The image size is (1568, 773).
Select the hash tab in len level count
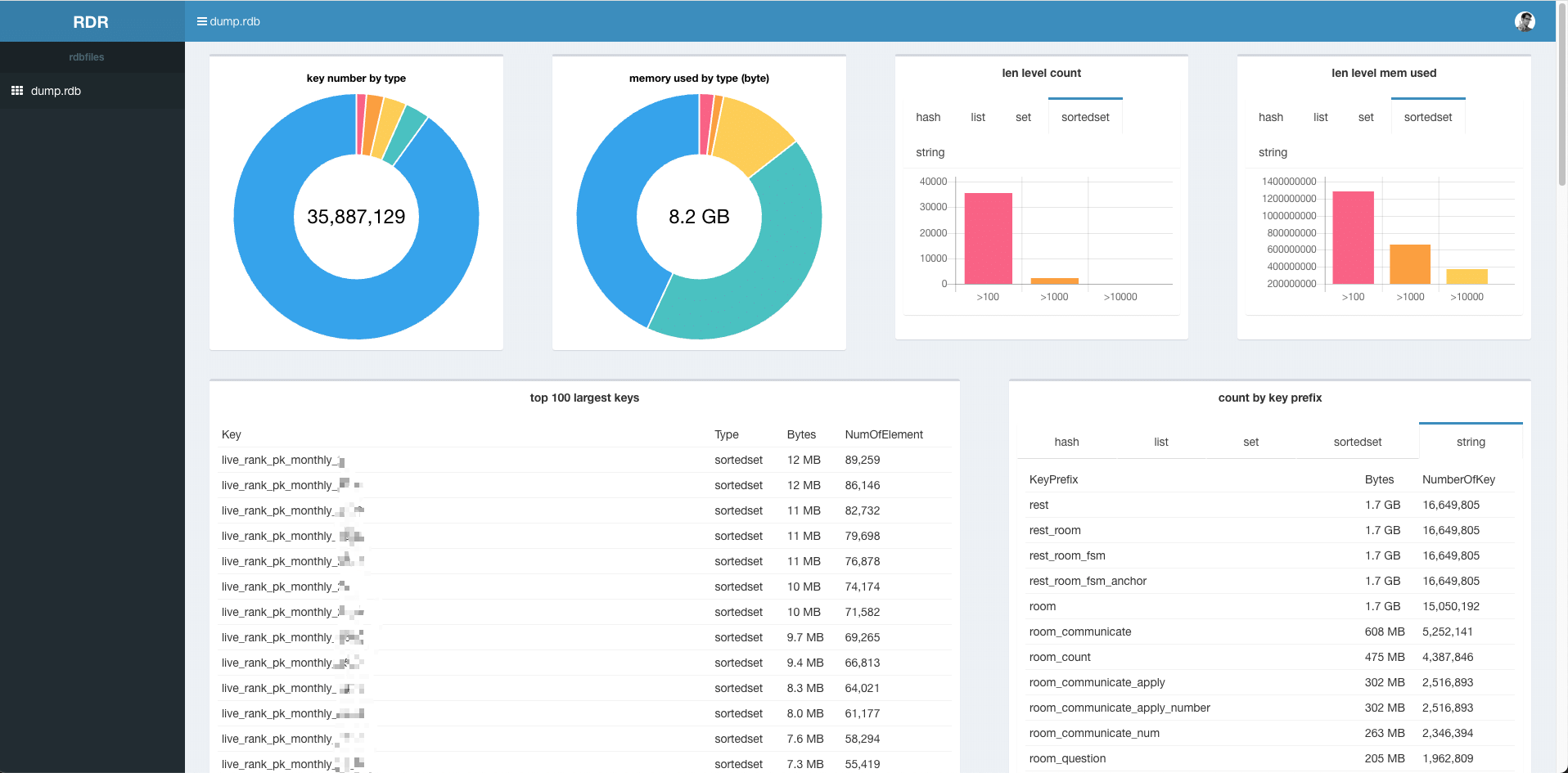pos(928,117)
